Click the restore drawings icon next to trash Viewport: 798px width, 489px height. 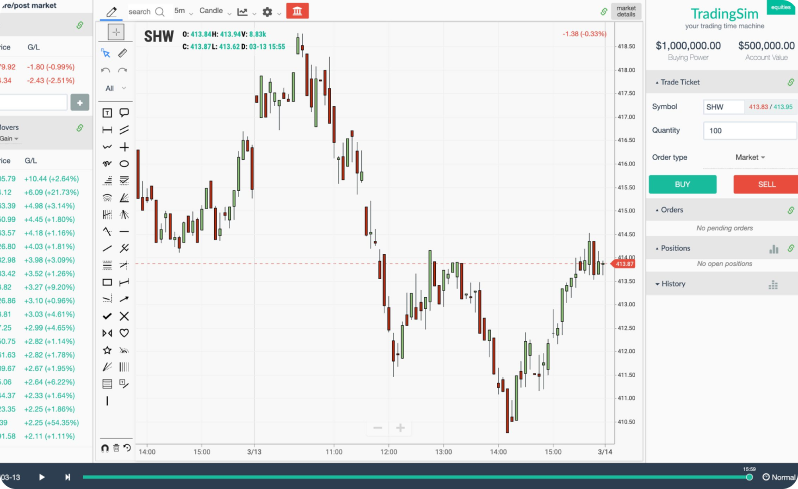[127, 448]
